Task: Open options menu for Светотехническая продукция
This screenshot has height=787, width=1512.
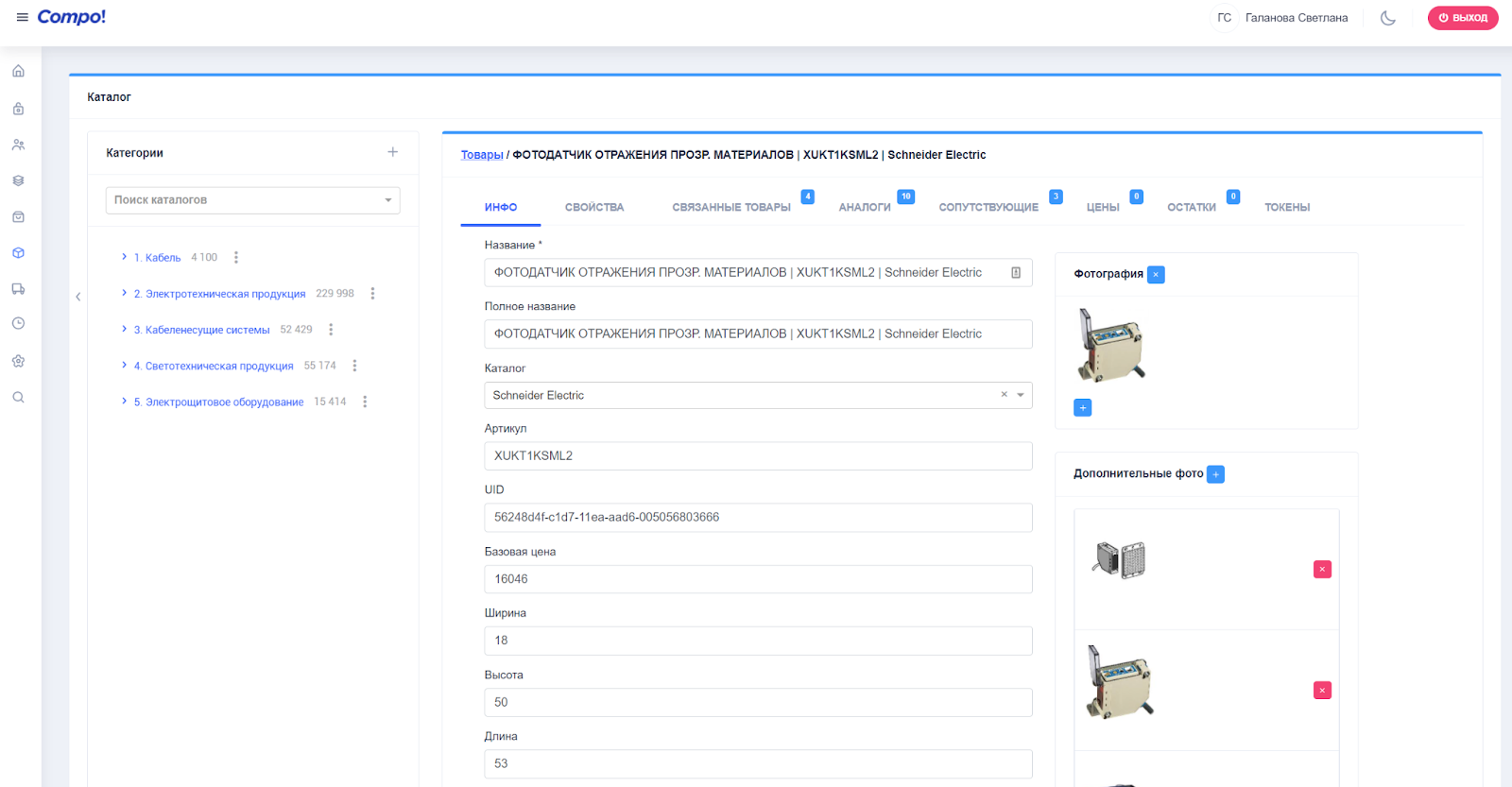Action: click(x=354, y=366)
